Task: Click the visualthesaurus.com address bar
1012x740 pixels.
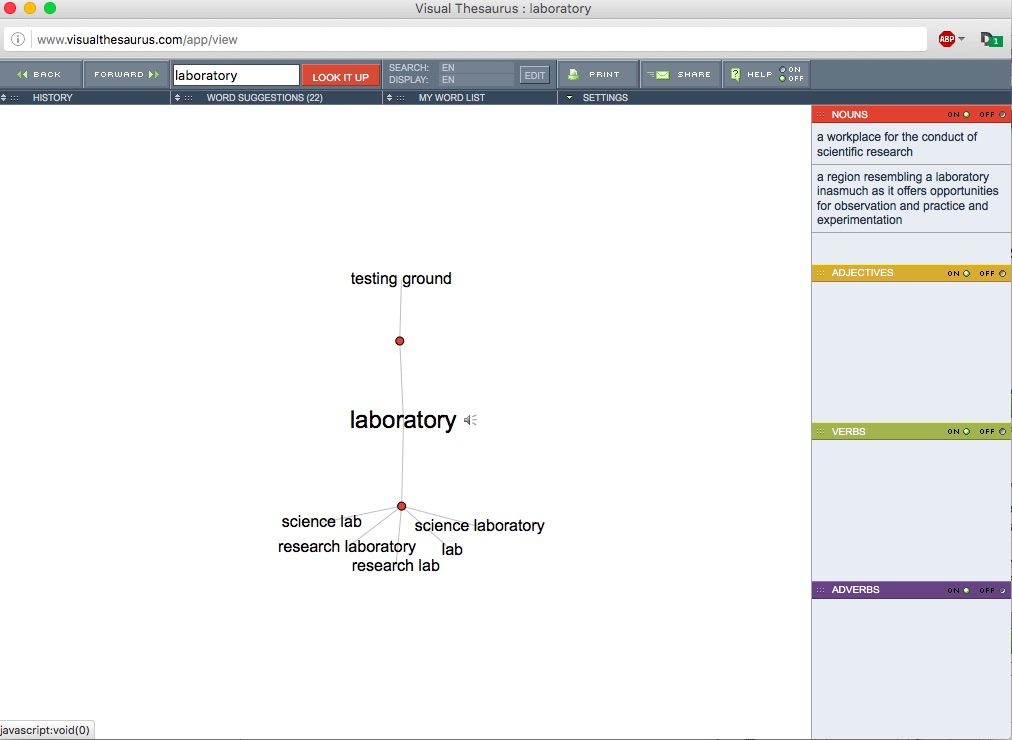Action: pyautogui.click(x=465, y=39)
